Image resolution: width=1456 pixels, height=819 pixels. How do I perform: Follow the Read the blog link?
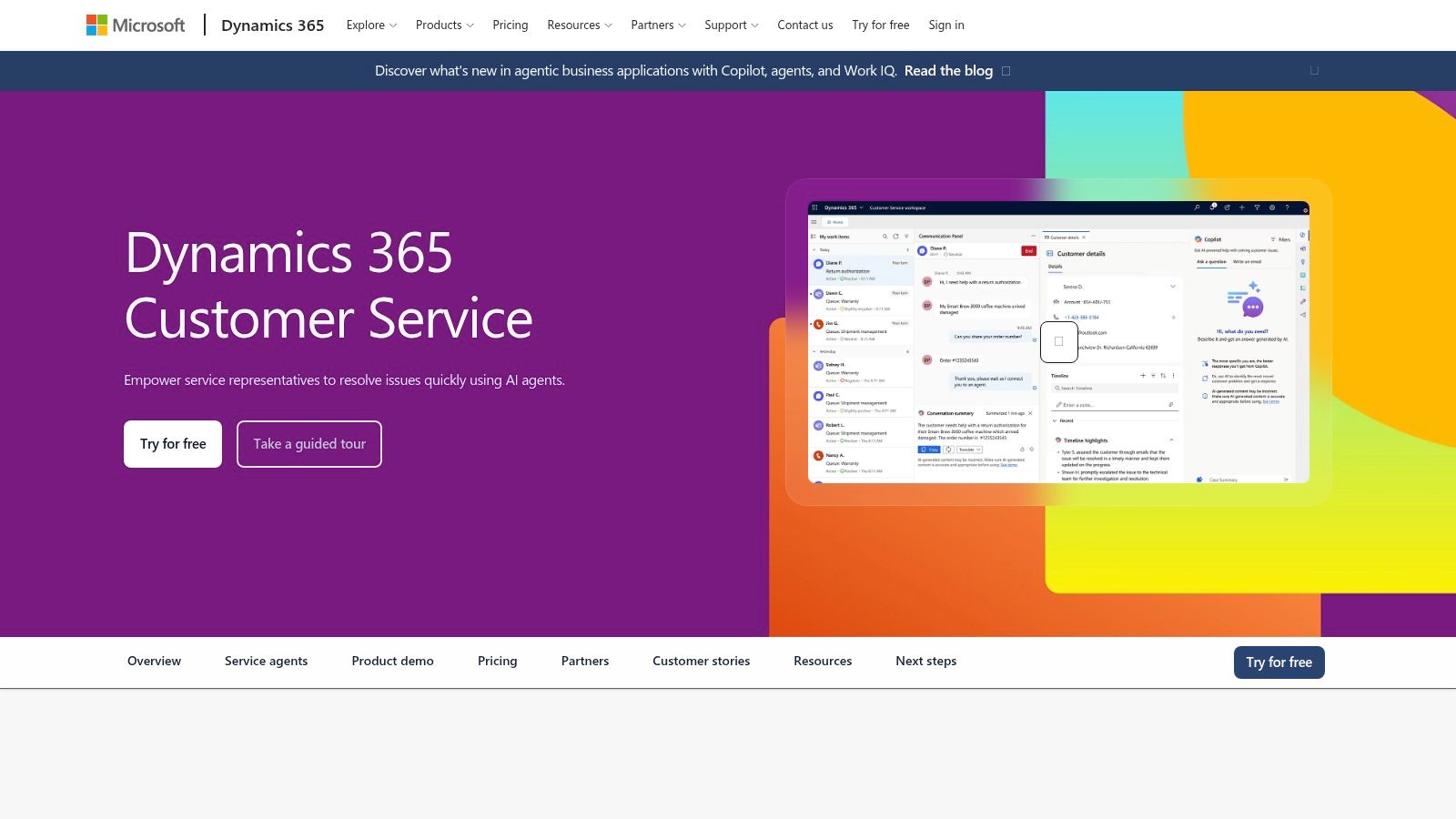point(948,71)
